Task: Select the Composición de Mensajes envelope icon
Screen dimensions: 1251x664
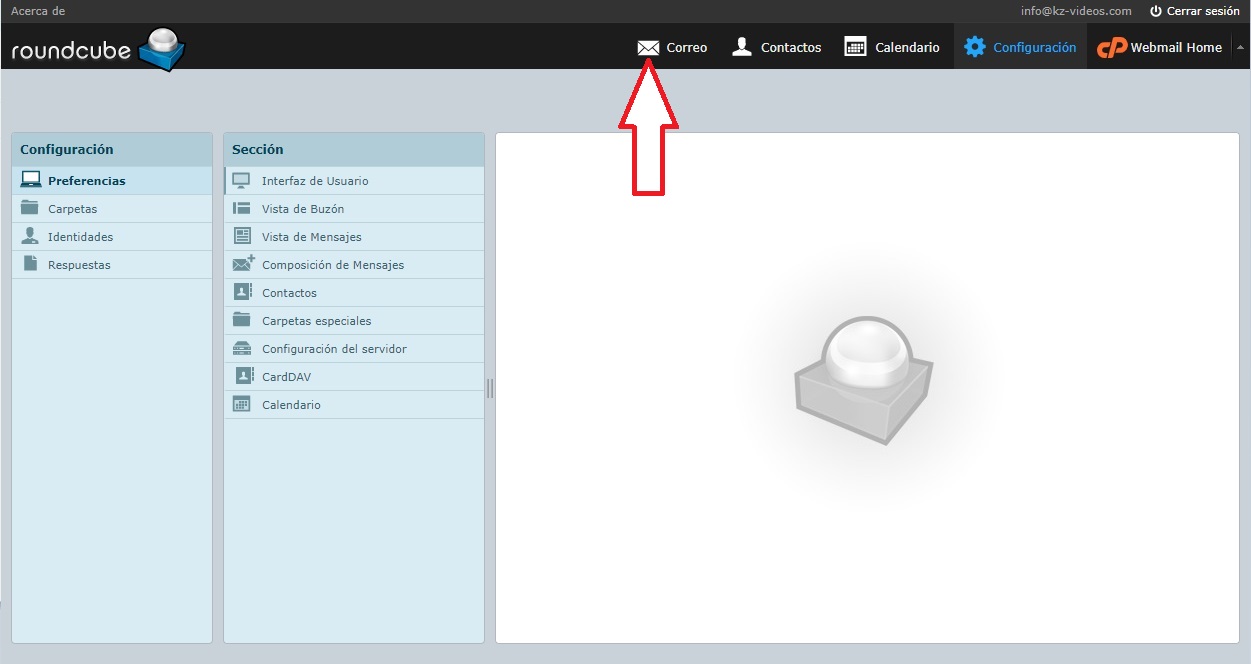Action: pyautogui.click(x=243, y=265)
